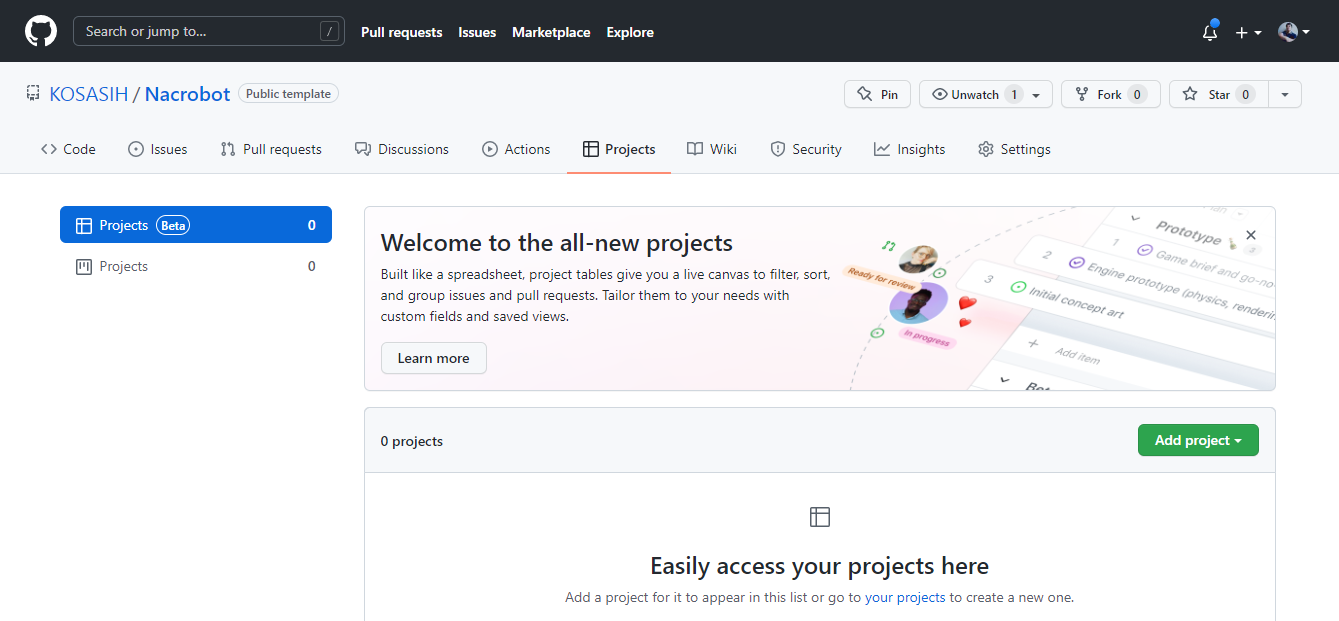Select the Projects tab
This screenshot has height=621, width=1339.
619,149
